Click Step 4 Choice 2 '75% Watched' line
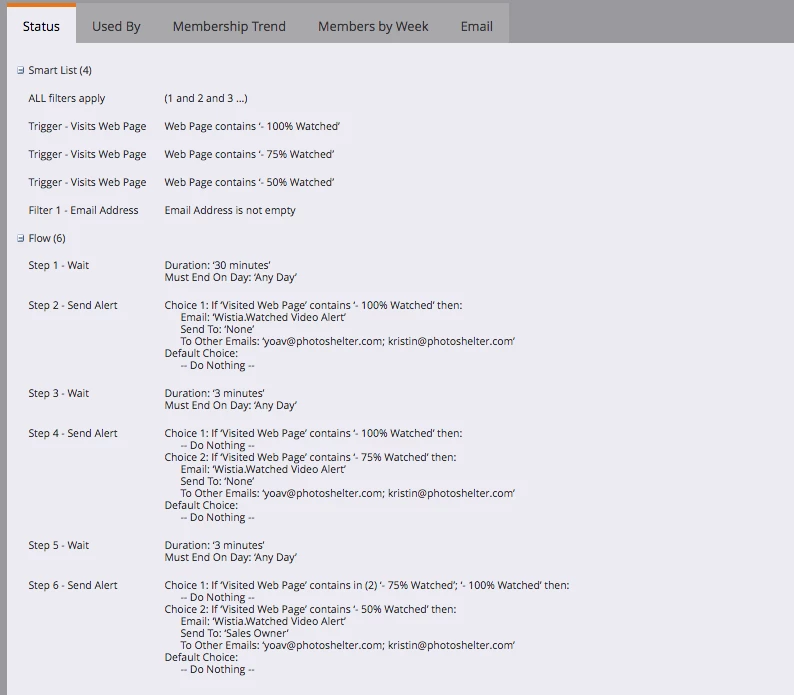Viewport: 794px width, 695px height. (310, 457)
